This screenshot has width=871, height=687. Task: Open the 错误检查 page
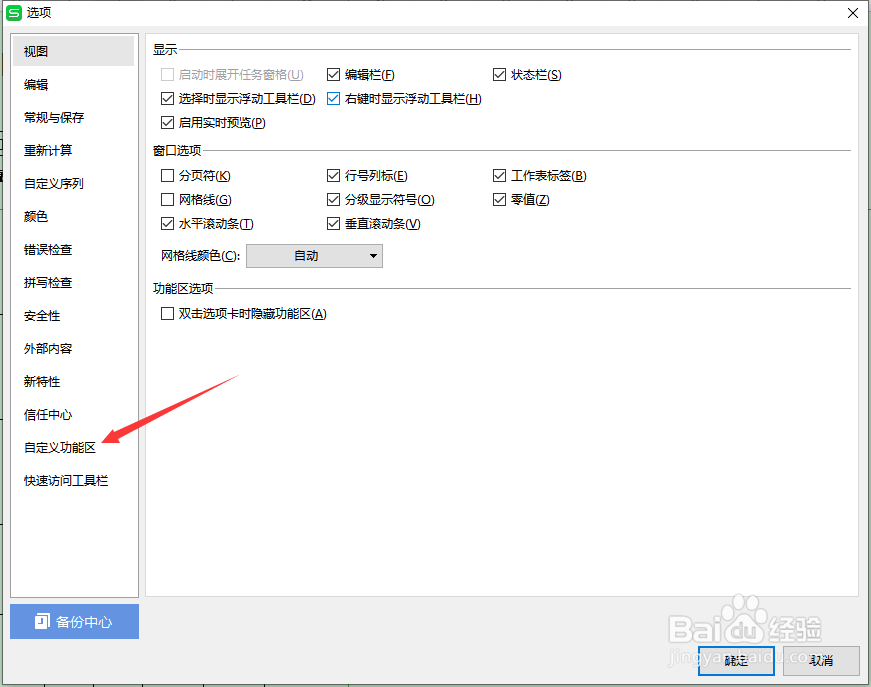pyautogui.click(x=48, y=249)
